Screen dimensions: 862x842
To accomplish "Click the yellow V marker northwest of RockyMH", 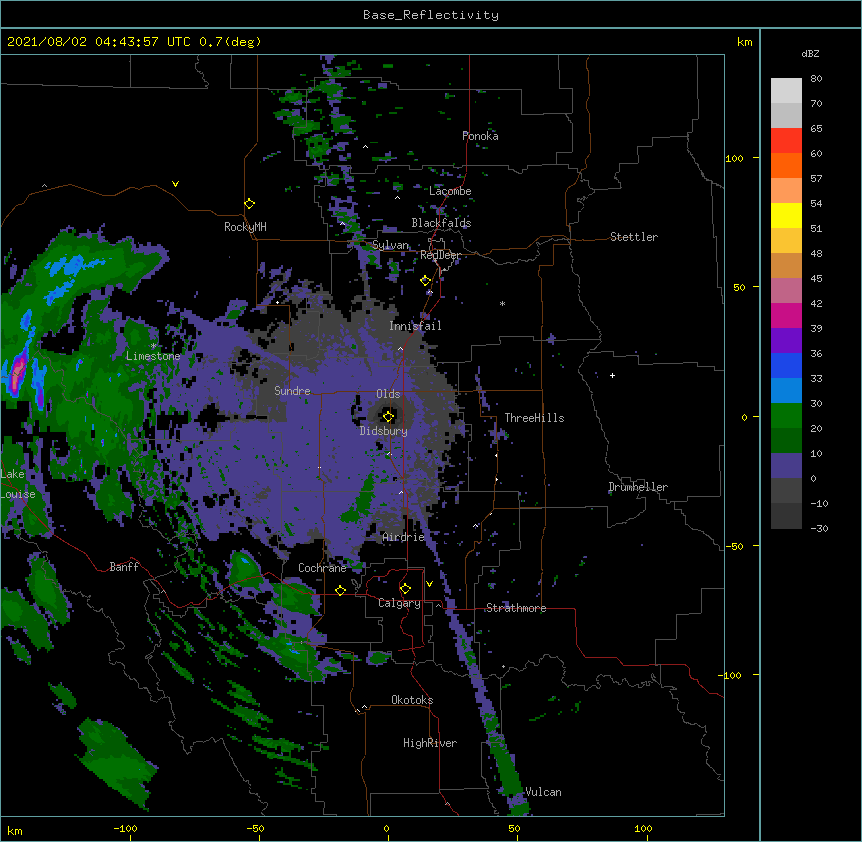I will [175, 184].
